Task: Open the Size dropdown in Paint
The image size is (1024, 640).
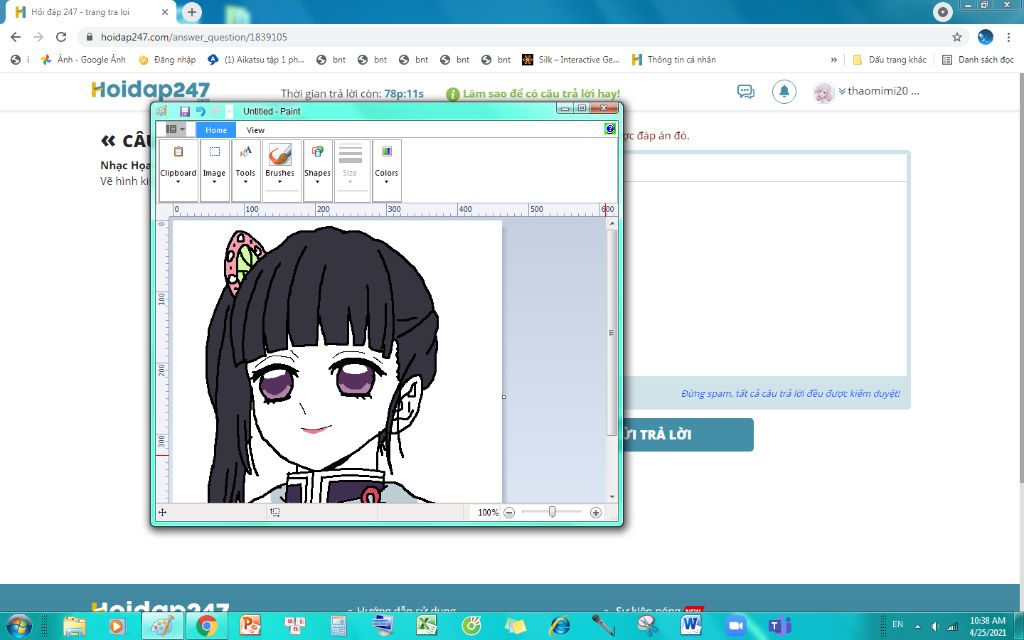Action: [x=350, y=170]
